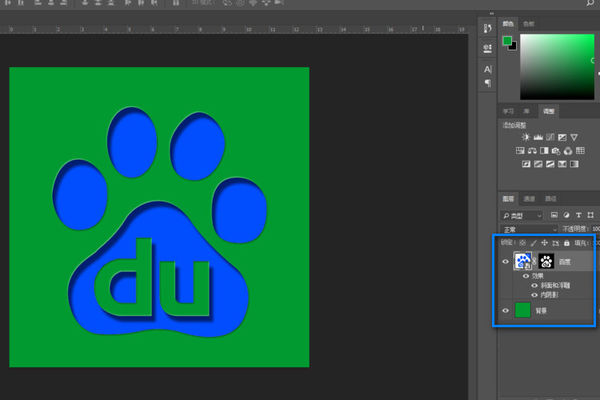Select the green 背景 layer thumbnail
The image size is (600, 400).
click(x=523, y=310)
